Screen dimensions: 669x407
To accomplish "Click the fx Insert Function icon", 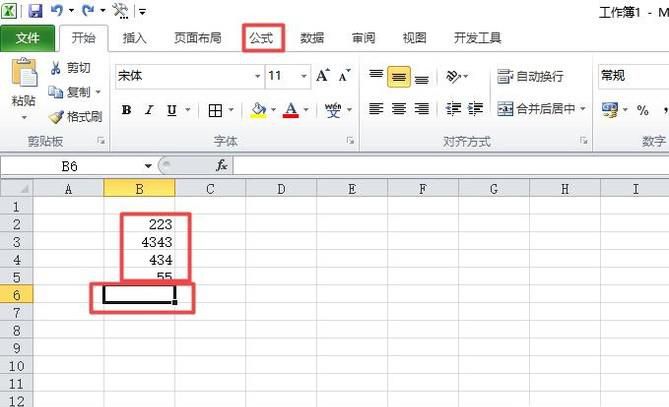I will [221, 166].
